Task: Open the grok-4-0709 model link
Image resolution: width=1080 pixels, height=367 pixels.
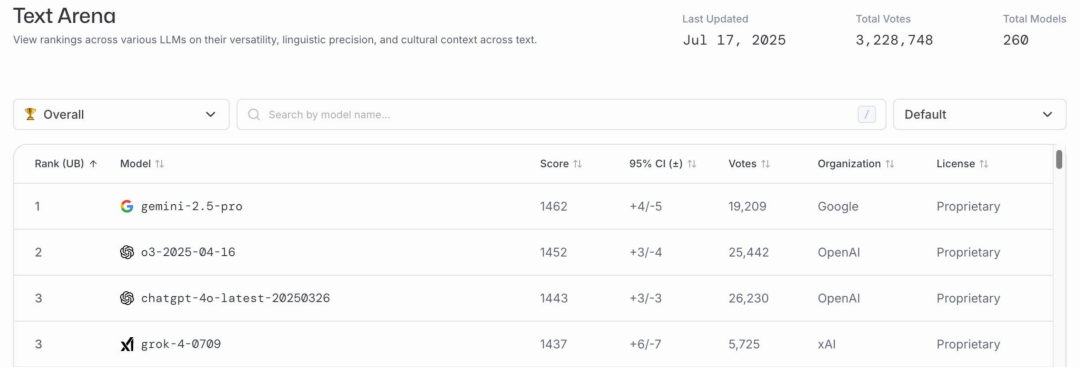Action: pyautogui.click(x=181, y=344)
